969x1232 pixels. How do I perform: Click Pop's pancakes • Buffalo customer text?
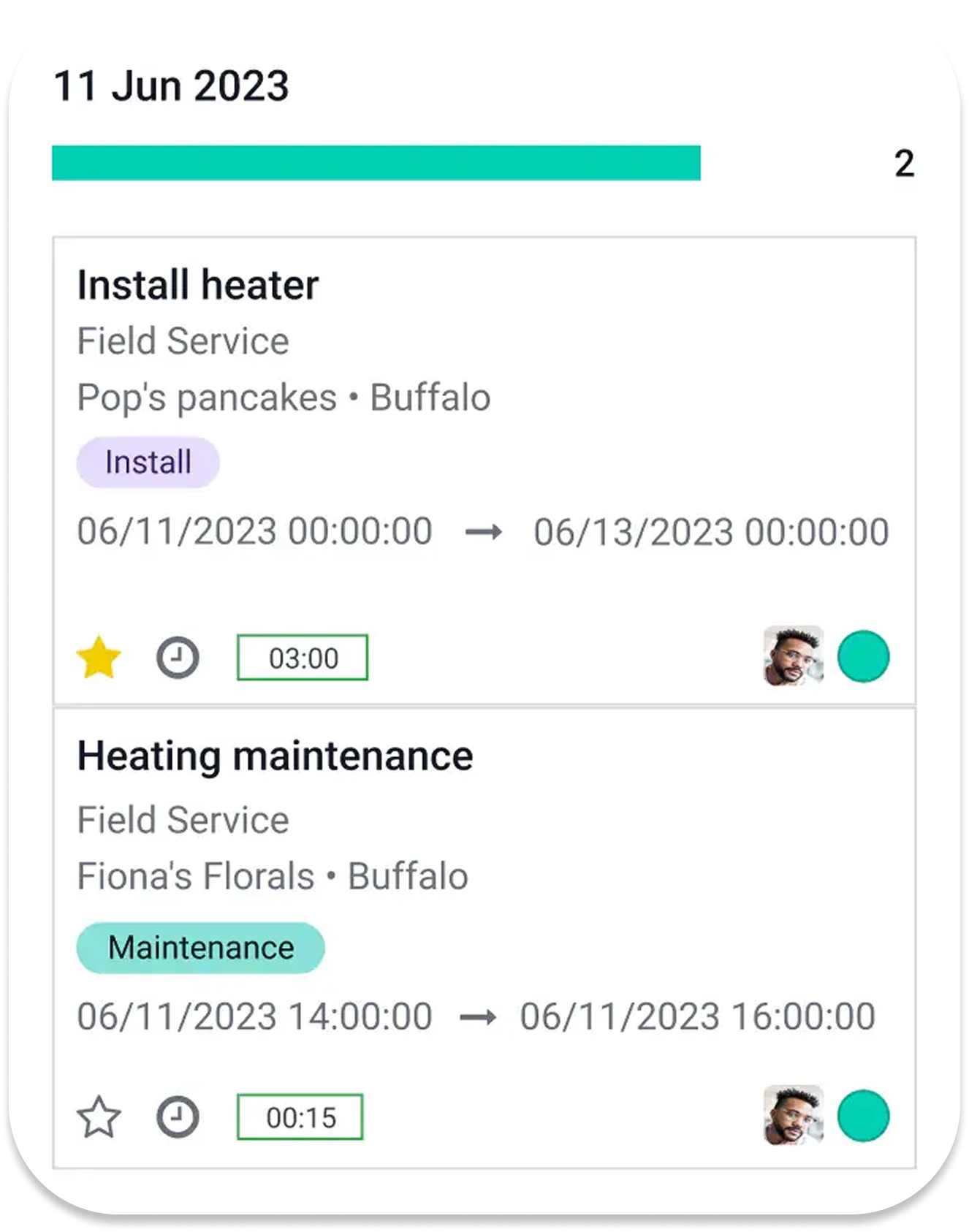[x=284, y=398]
